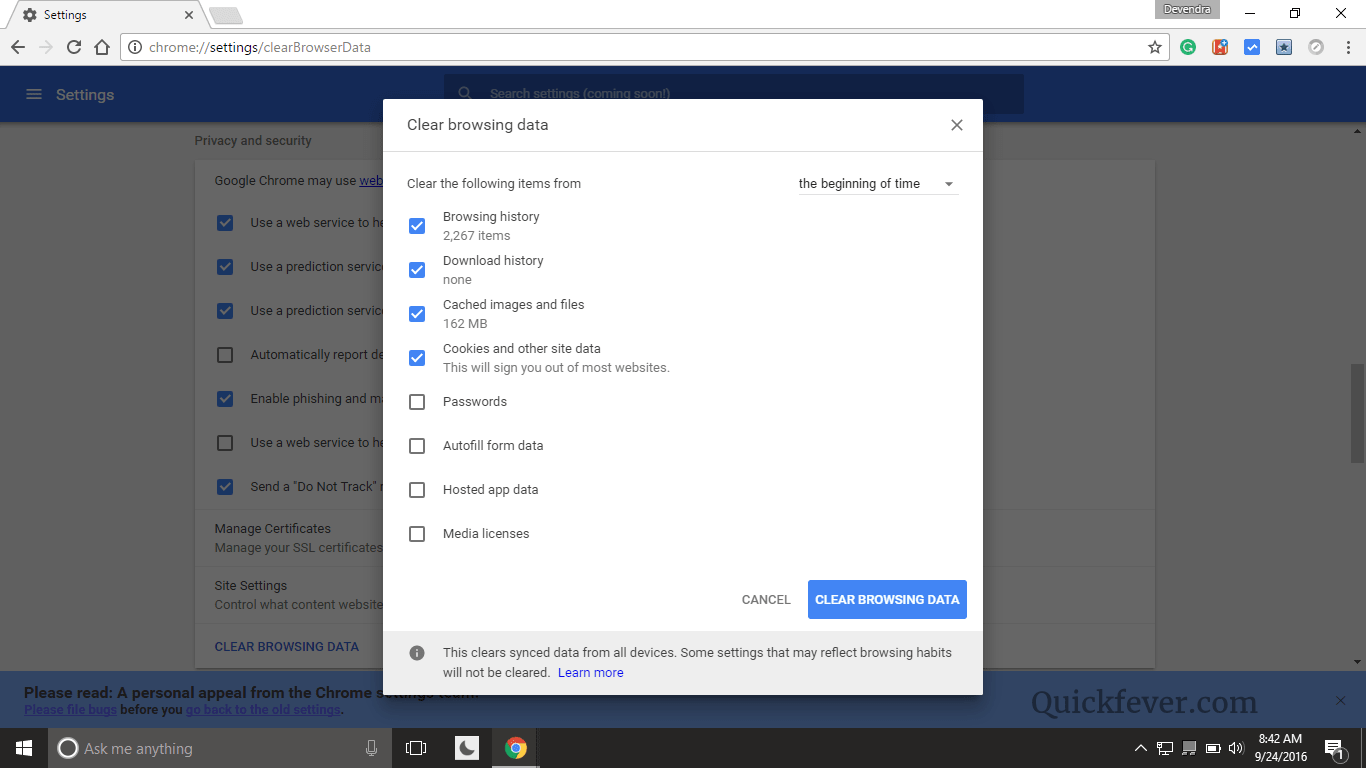Click the info icon in the address bar
Viewport: 1366px width, 768px height.
pyautogui.click(x=134, y=46)
